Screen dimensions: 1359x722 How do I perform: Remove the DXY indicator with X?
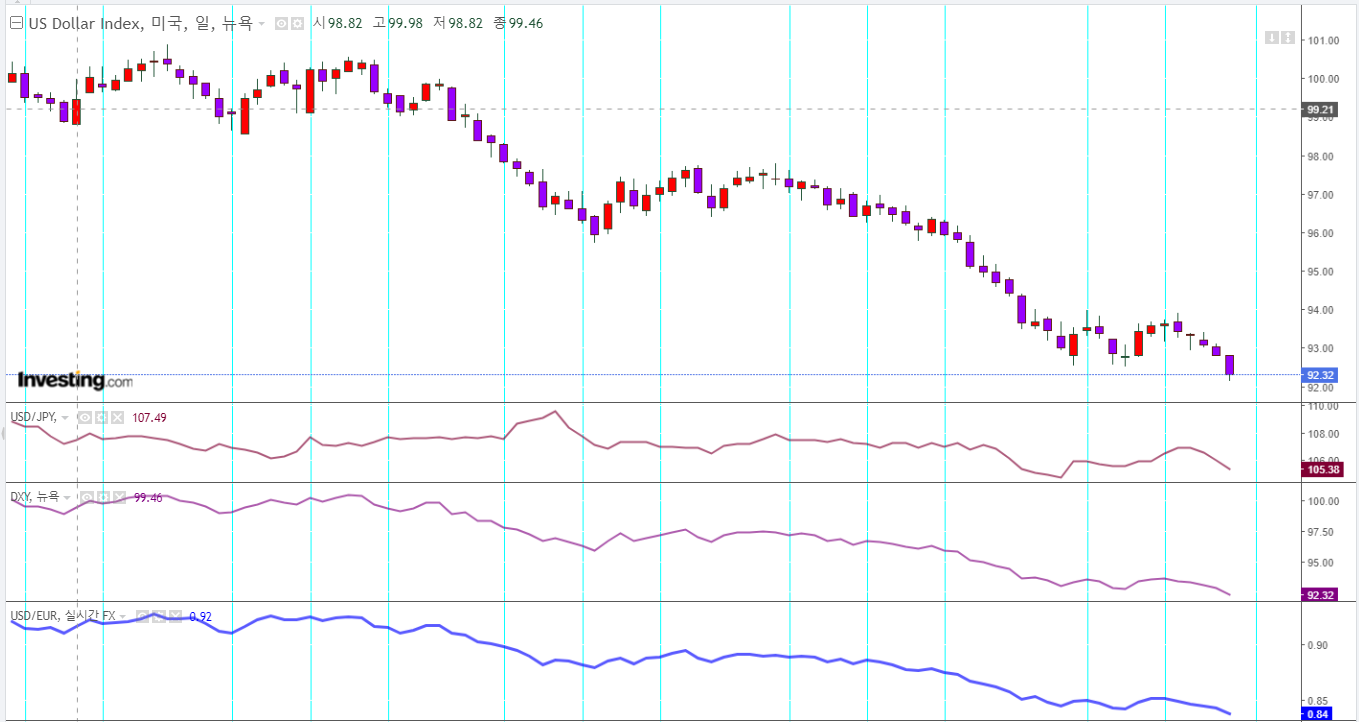coord(120,497)
